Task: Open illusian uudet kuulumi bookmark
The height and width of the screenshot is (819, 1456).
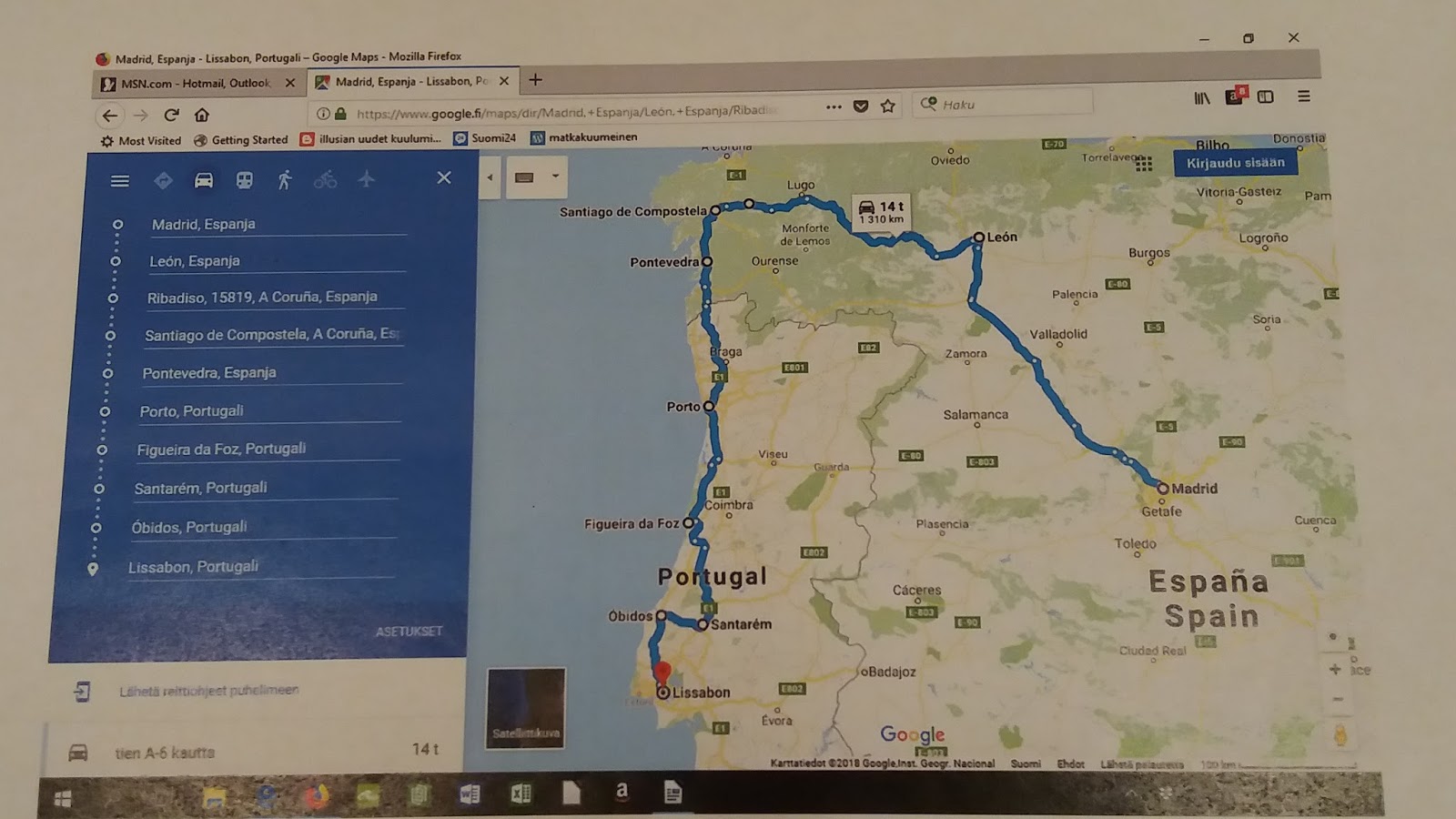Action: pos(371,139)
